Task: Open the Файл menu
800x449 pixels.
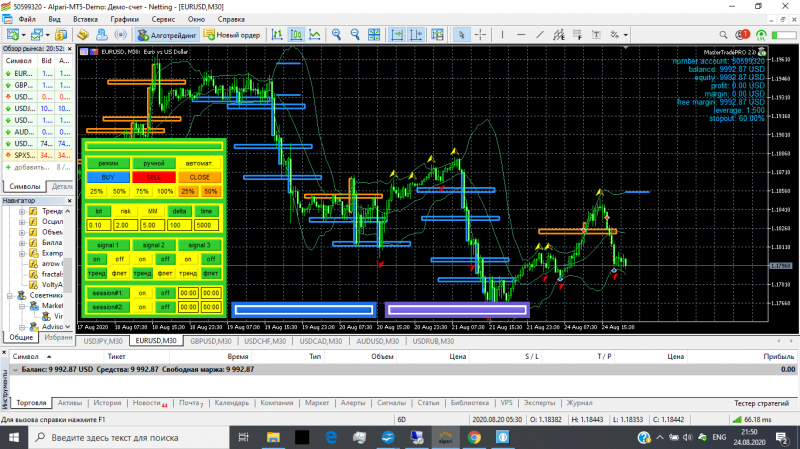Action: (x=27, y=19)
